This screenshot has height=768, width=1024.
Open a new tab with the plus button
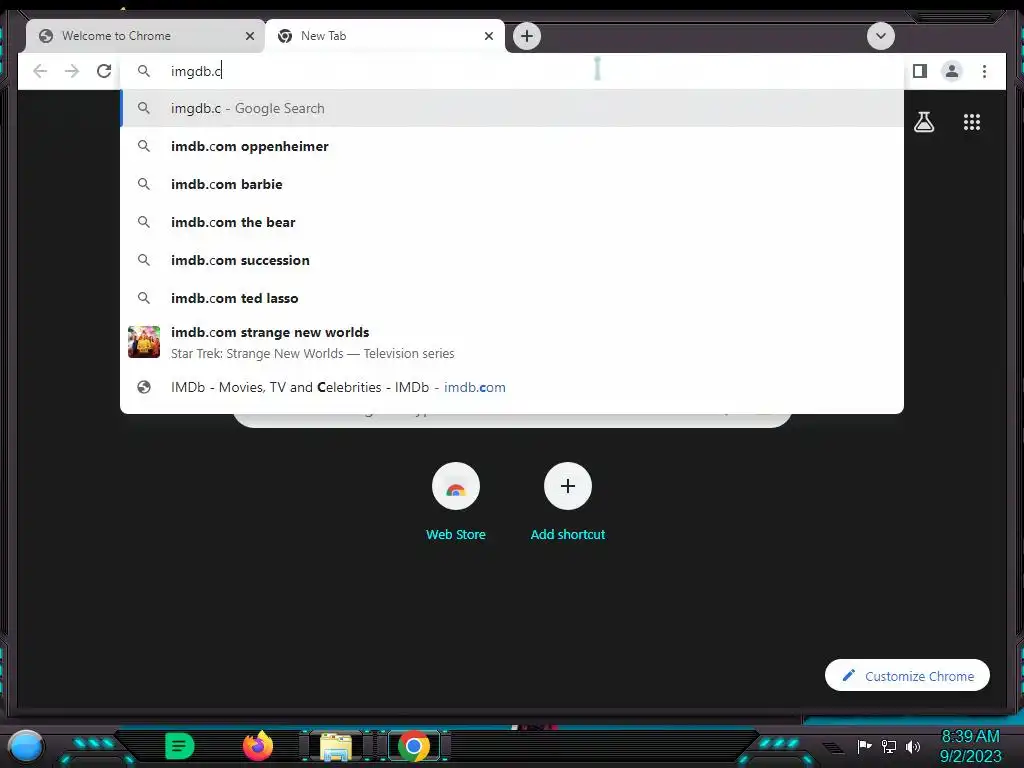[x=527, y=36]
